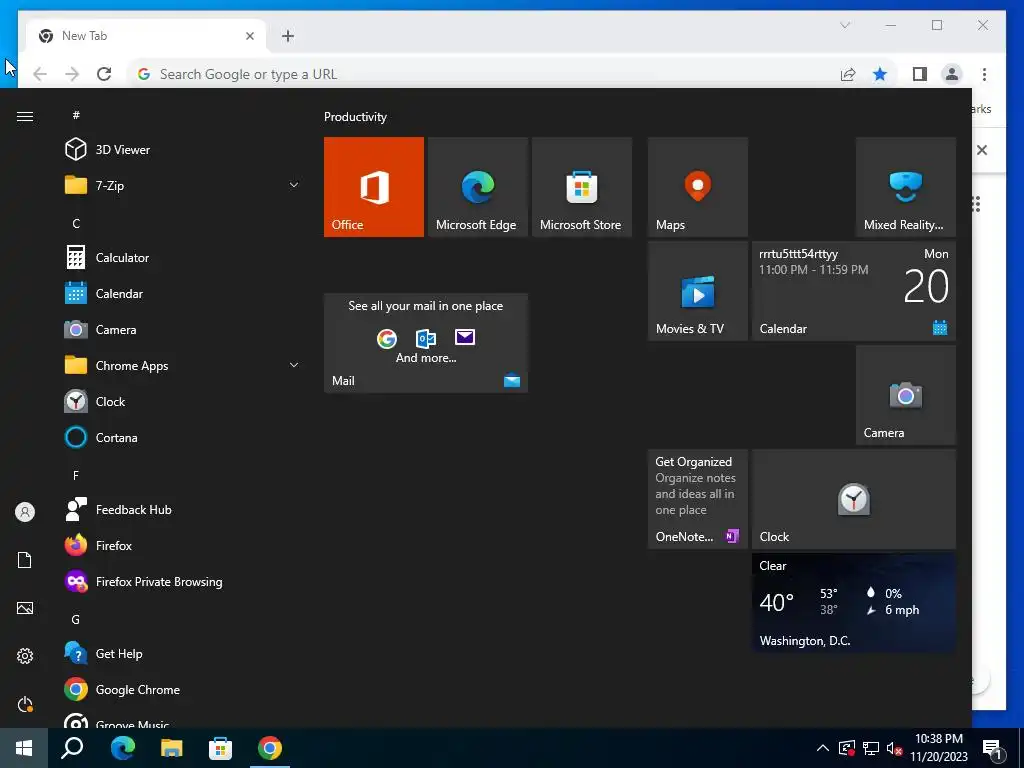
Task: Go back in Chrome
Action: pyautogui.click(x=40, y=74)
